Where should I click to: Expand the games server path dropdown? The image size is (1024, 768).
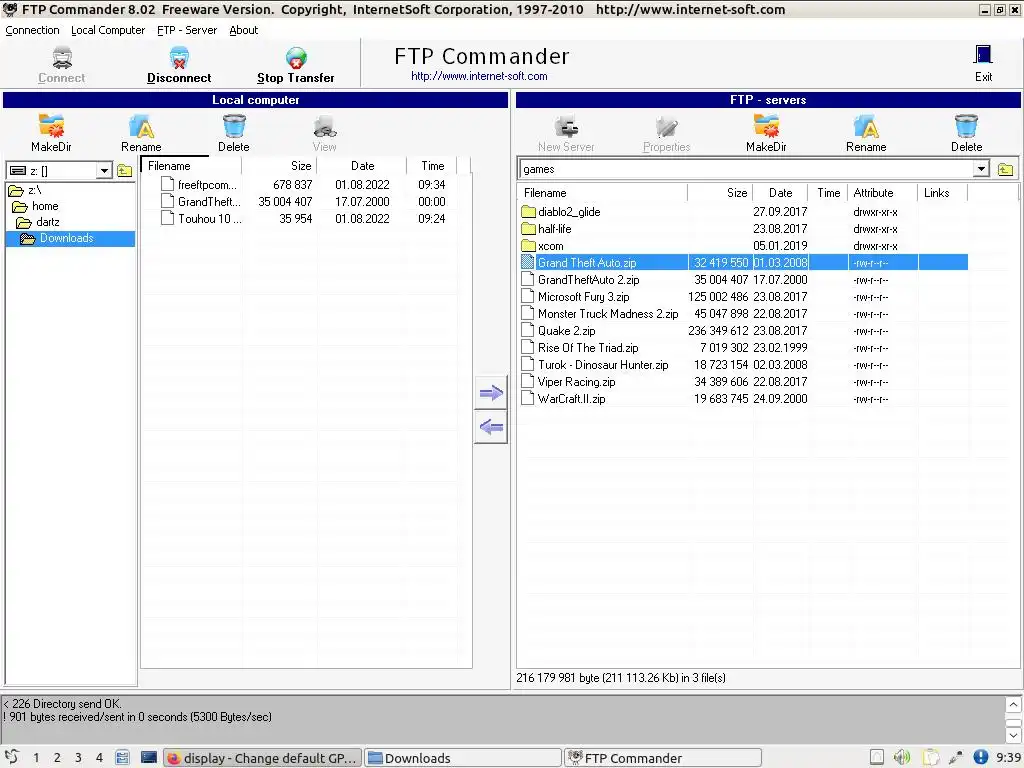[x=981, y=169]
